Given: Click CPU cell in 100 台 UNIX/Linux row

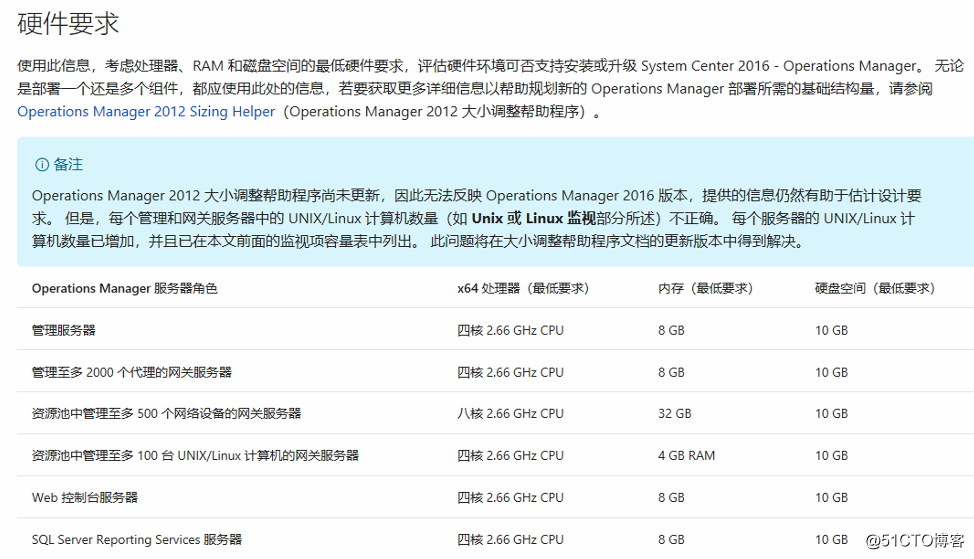Looking at the screenshot, I should [511, 456].
